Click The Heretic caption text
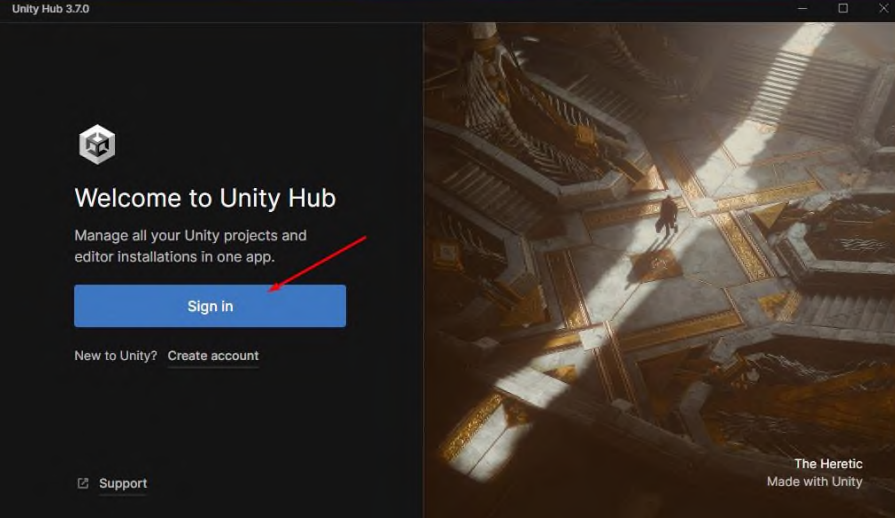895x518 pixels. (x=828, y=463)
